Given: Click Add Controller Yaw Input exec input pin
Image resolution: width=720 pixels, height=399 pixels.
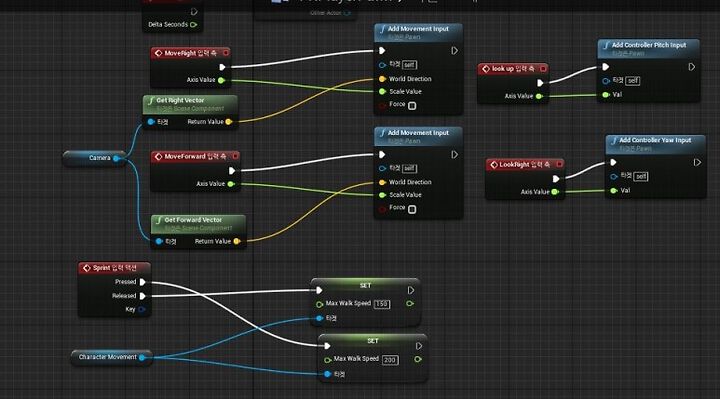Looking at the screenshot, I should click(x=613, y=163).
